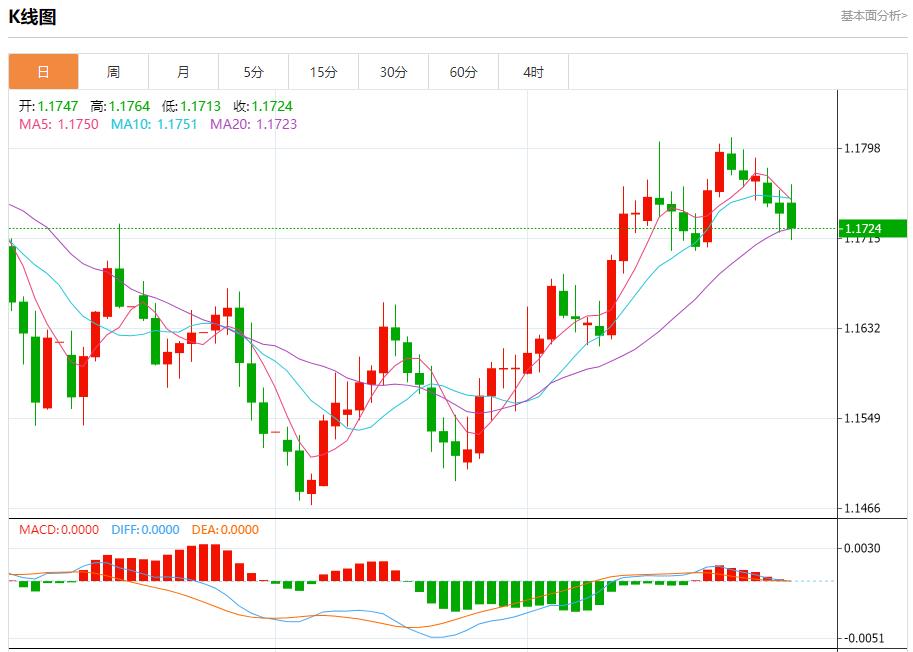Click the DIFF indicator label
Image resolution: width=913 pixels, height=652 pixels.
tap(144, 530)
